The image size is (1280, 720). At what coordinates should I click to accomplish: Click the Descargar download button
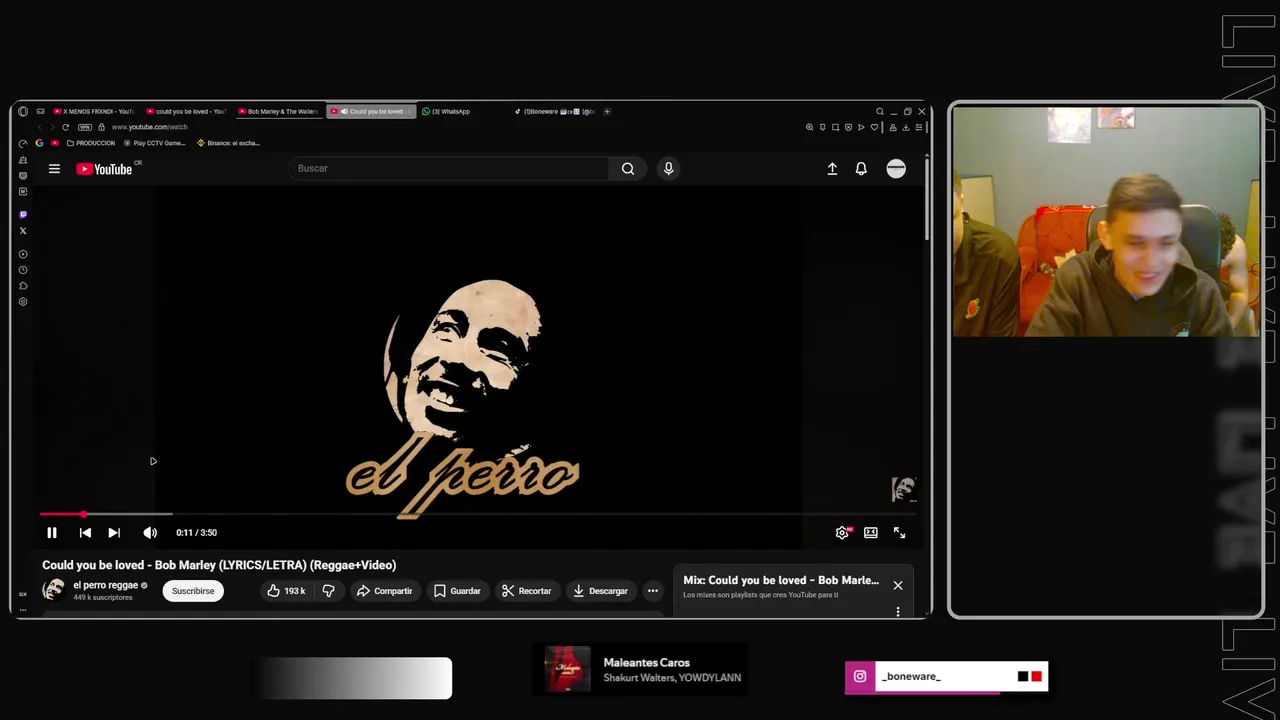(x=600, y=591)
